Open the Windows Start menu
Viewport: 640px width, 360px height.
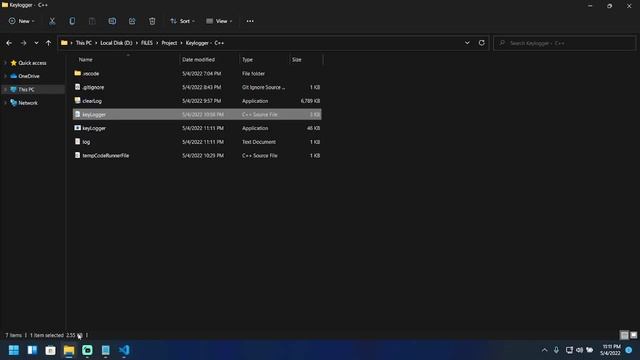click(14, 350)
